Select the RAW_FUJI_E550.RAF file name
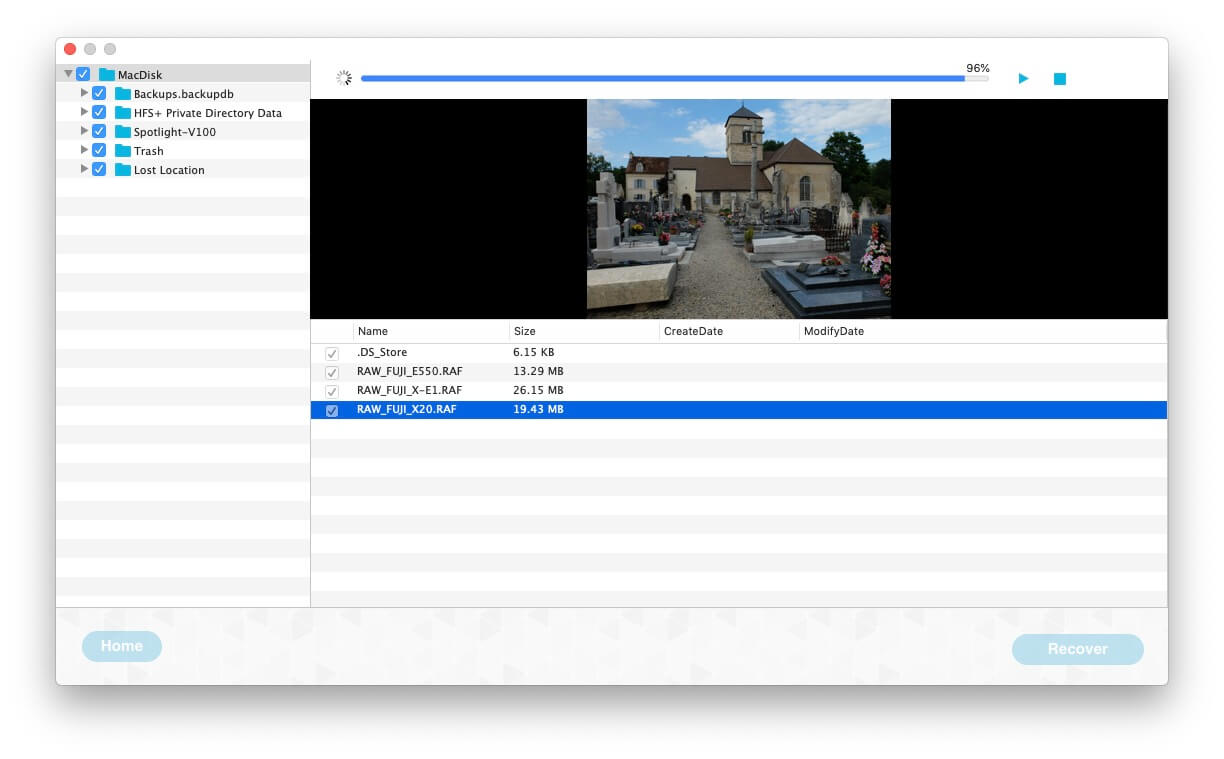 [x=410, y=372]
